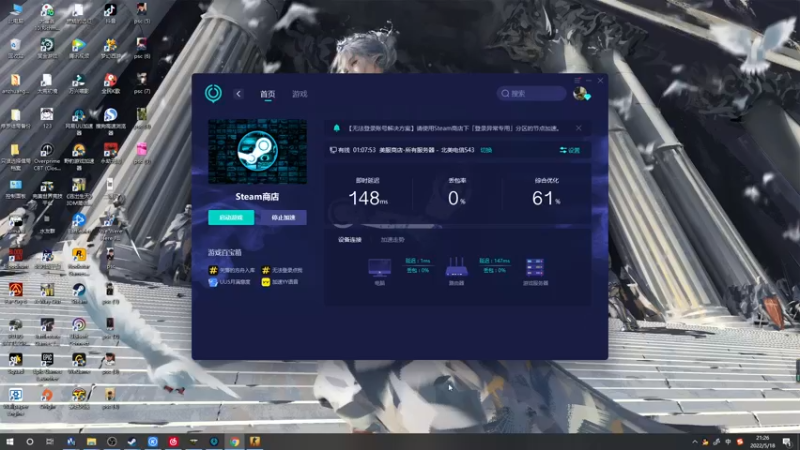Open the user avatar profile menu
The image size is (800, 450).
point(580,93)
